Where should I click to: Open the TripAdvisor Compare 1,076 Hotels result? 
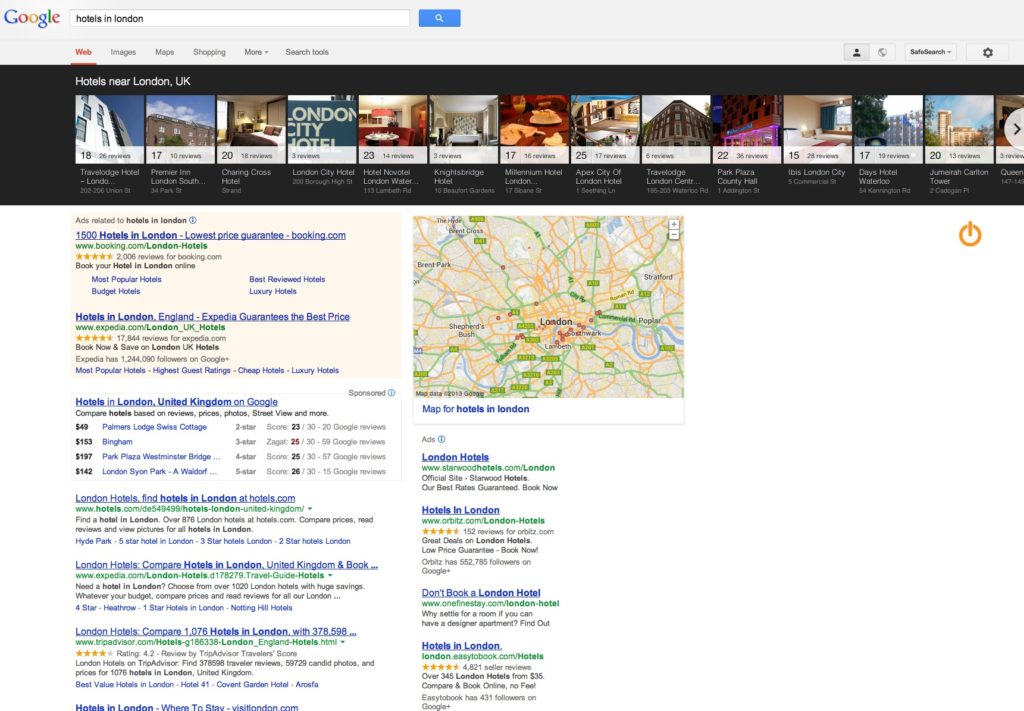(216, 631)
